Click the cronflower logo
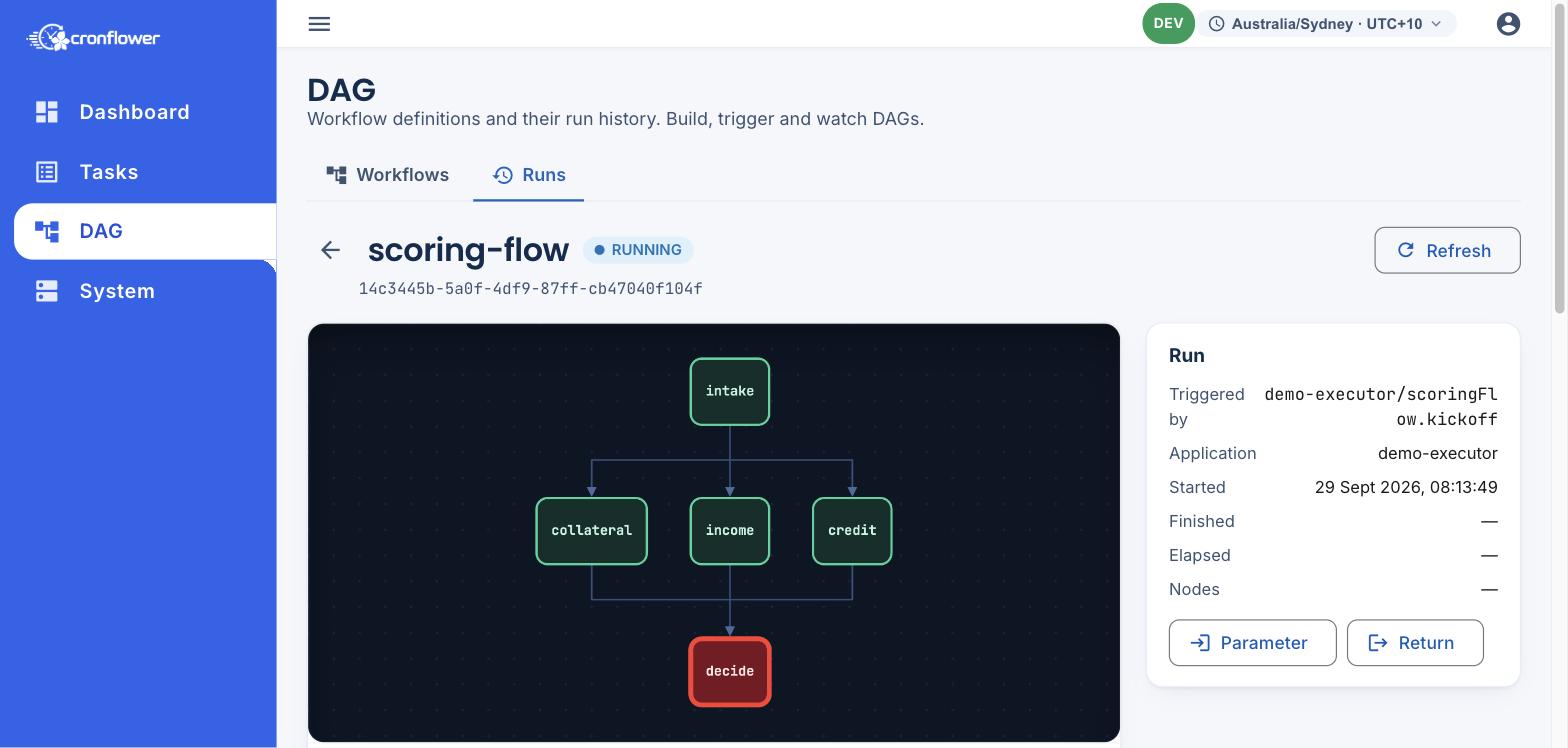This screenshot has height=748, width=1568. 93,38
